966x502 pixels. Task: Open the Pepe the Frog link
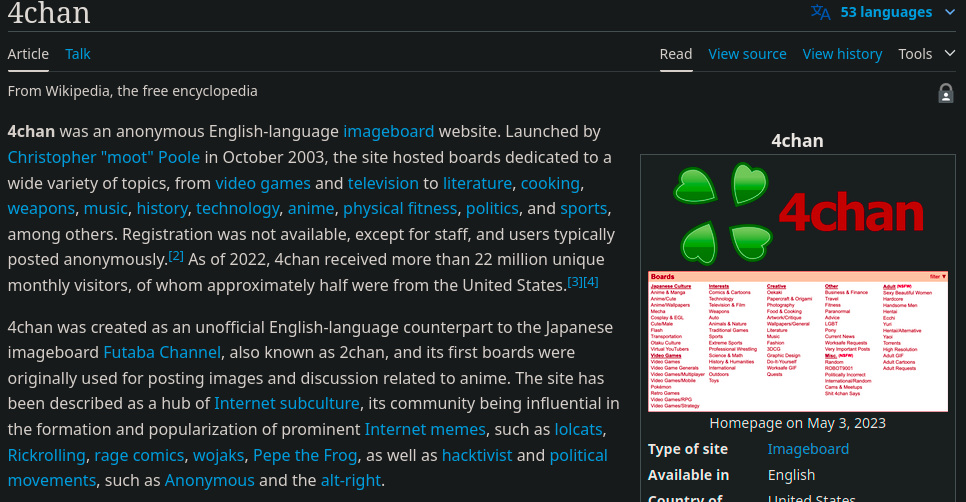click(305, 455)
